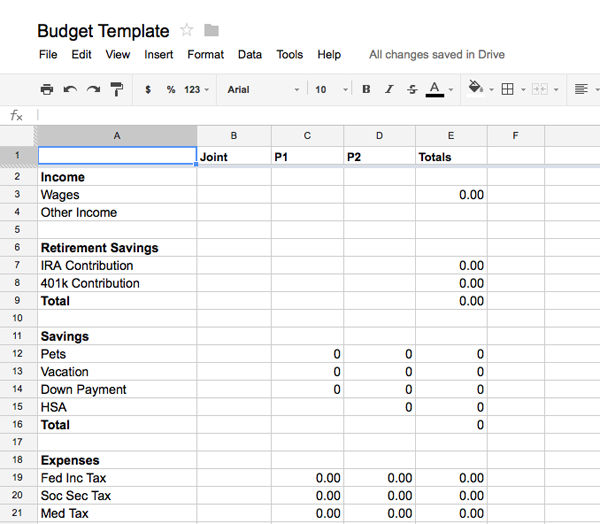Click the select-all corner box

18,136
